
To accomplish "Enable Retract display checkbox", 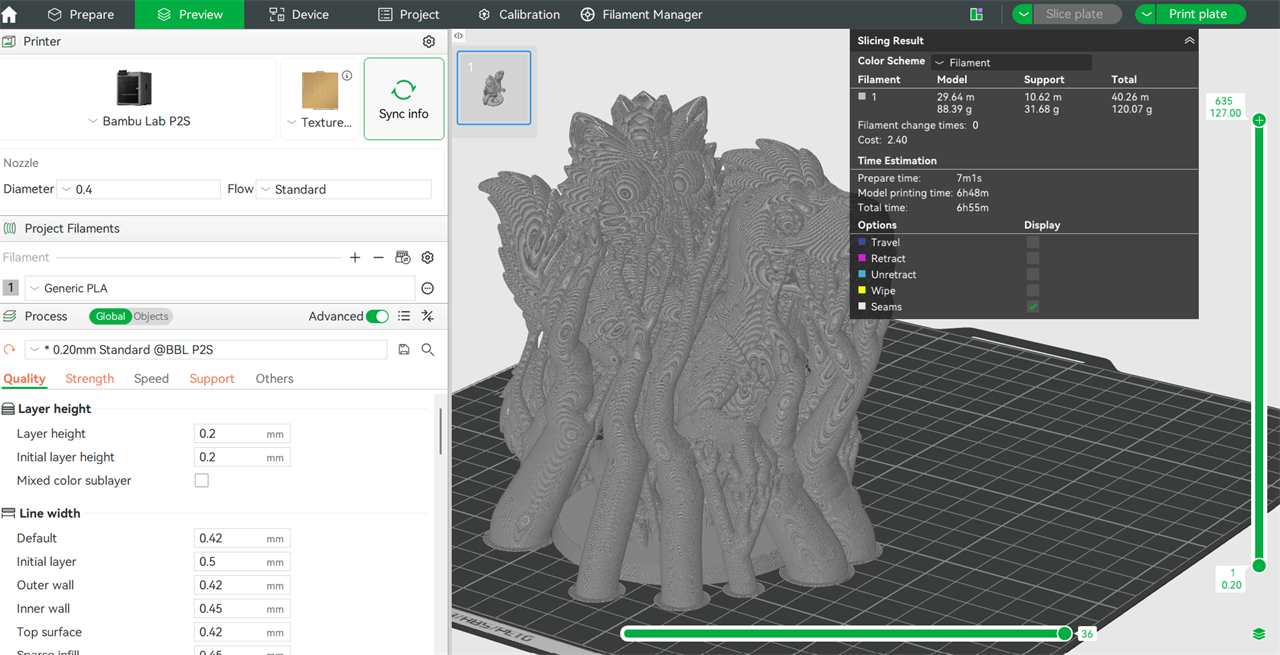I will pos(1033,258).
